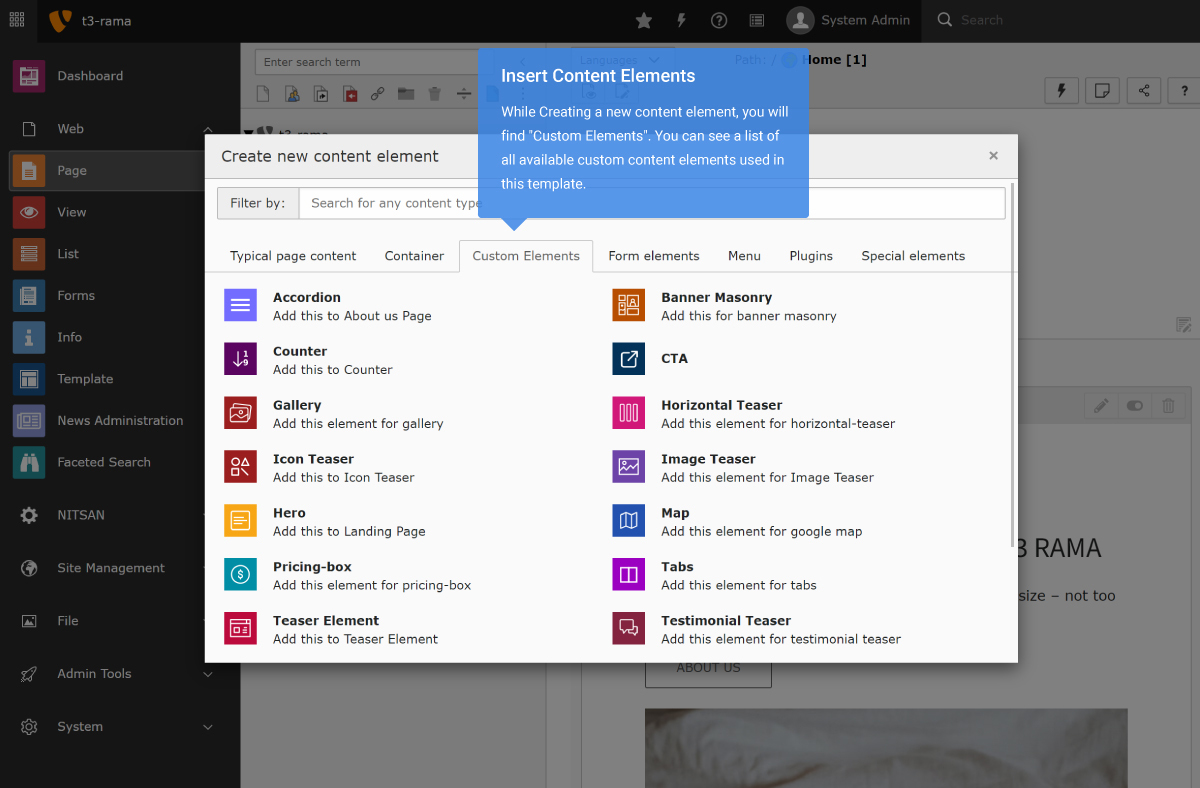The height and width of the screenshot is (788, 1200).
Task: Open the Plugins tab
Action: click(x=811, y=256)
